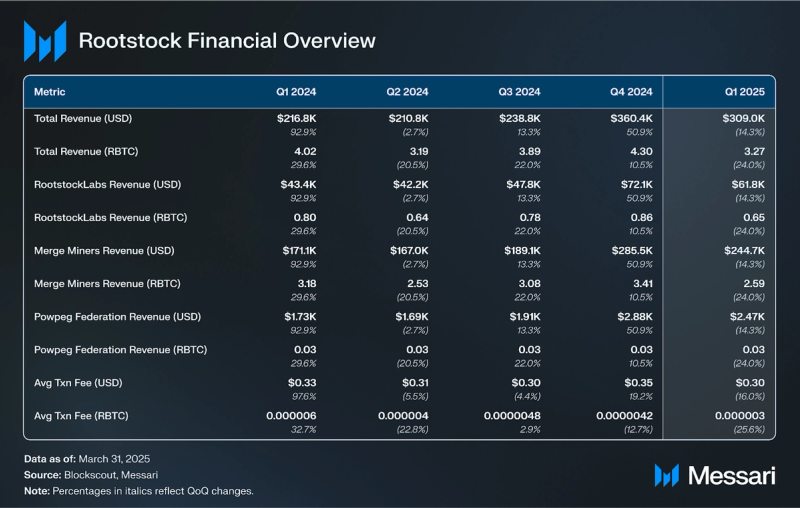Screen dimensions: 800x508
Task: Click the 0.0000048 average fee value
Action: coord(512,416)
